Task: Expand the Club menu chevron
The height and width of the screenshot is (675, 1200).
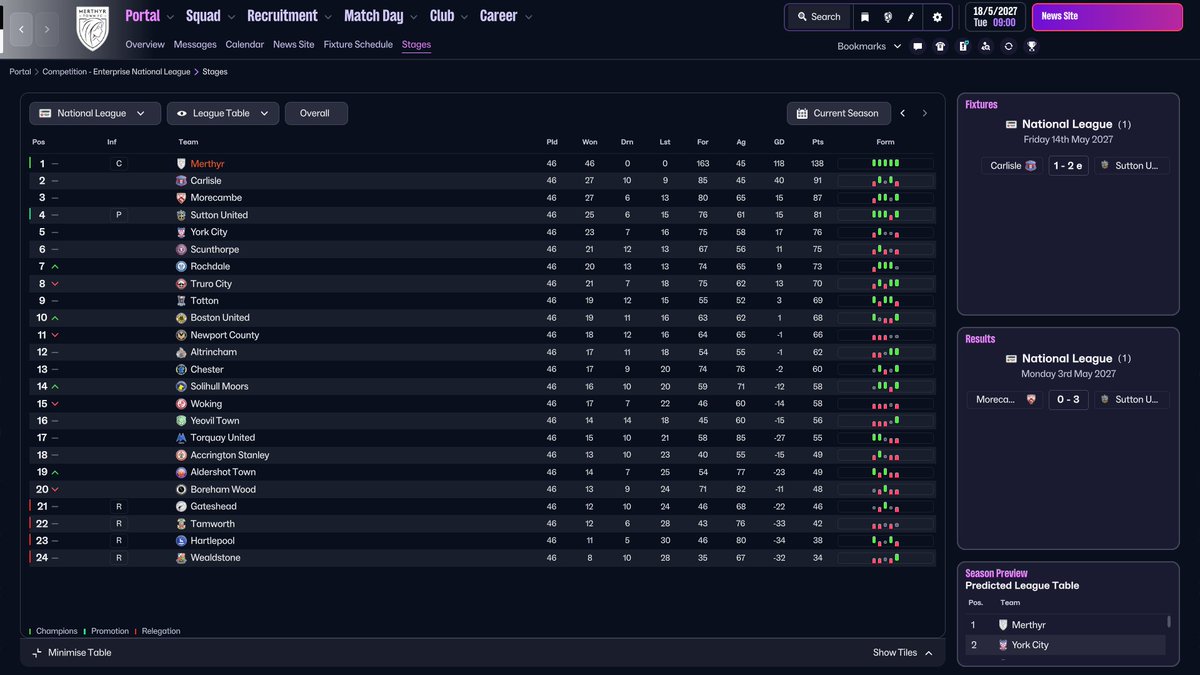Action: 464,17
